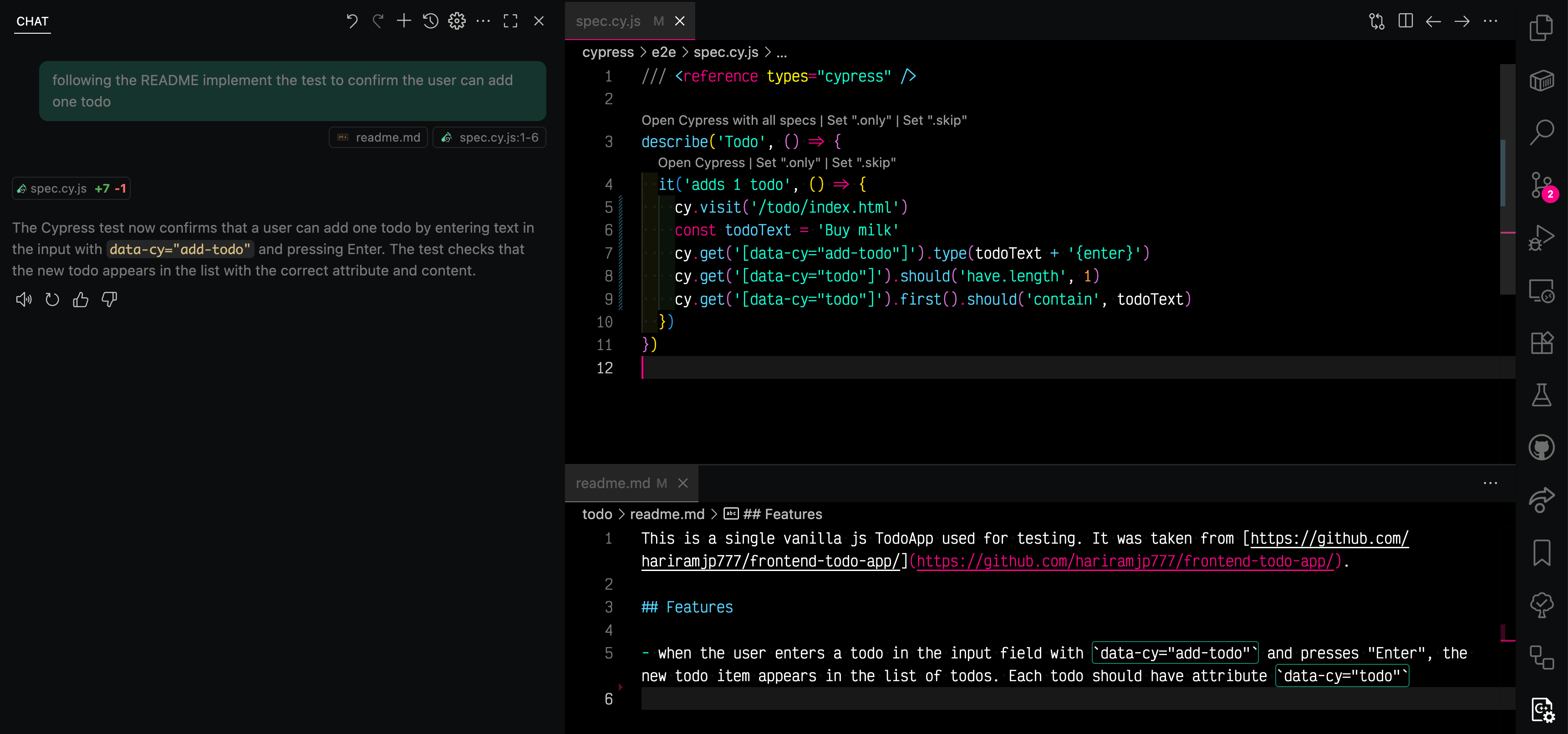The width and height of the screenshot is (1568, 734).
Task: Expand ## Features breadcrumb symbol
Action: (x=773, y=514)
